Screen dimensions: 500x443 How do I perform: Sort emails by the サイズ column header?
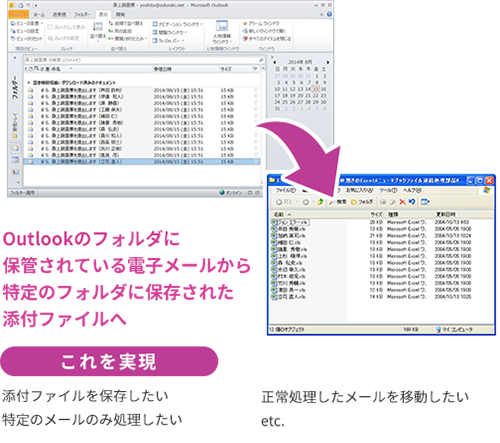click(x=225, y=69)
